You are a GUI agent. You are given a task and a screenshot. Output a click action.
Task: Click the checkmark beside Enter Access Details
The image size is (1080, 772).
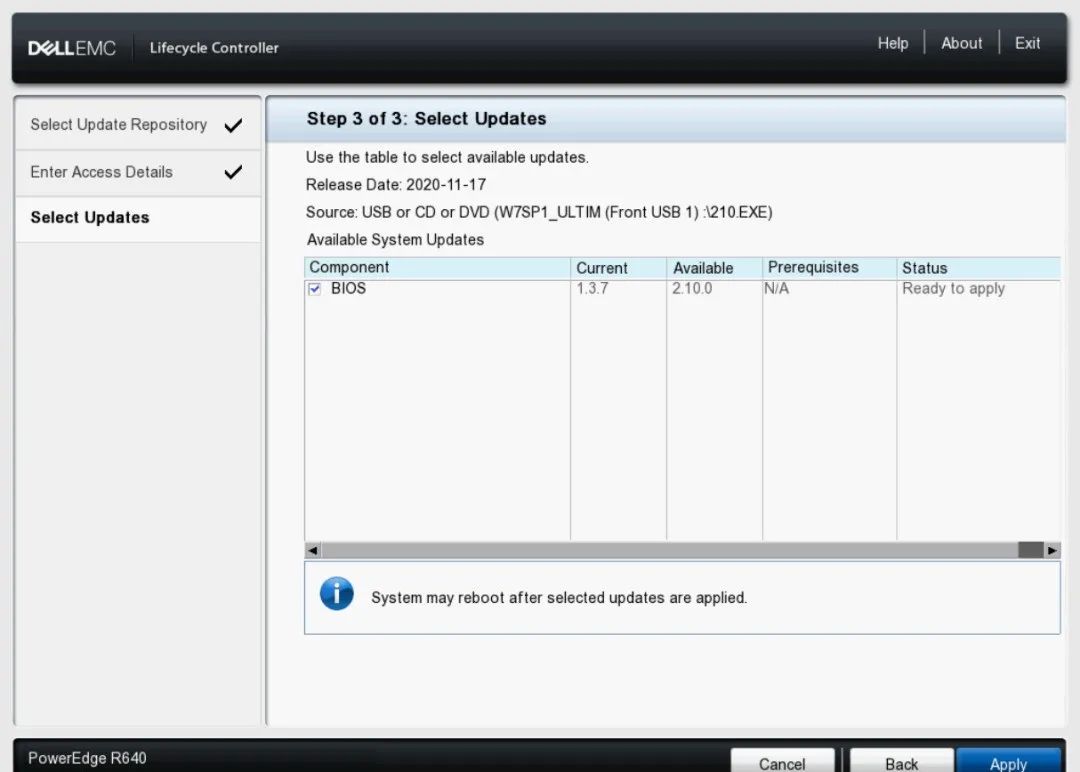coord(233,172)
